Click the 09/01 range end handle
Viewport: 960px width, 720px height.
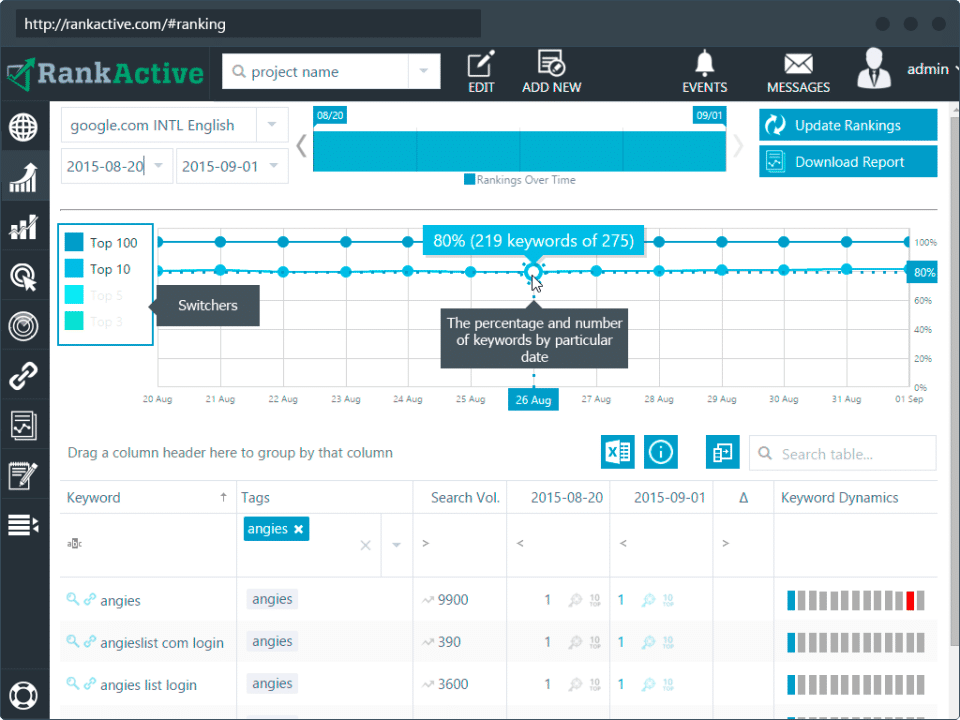point(709,115)
